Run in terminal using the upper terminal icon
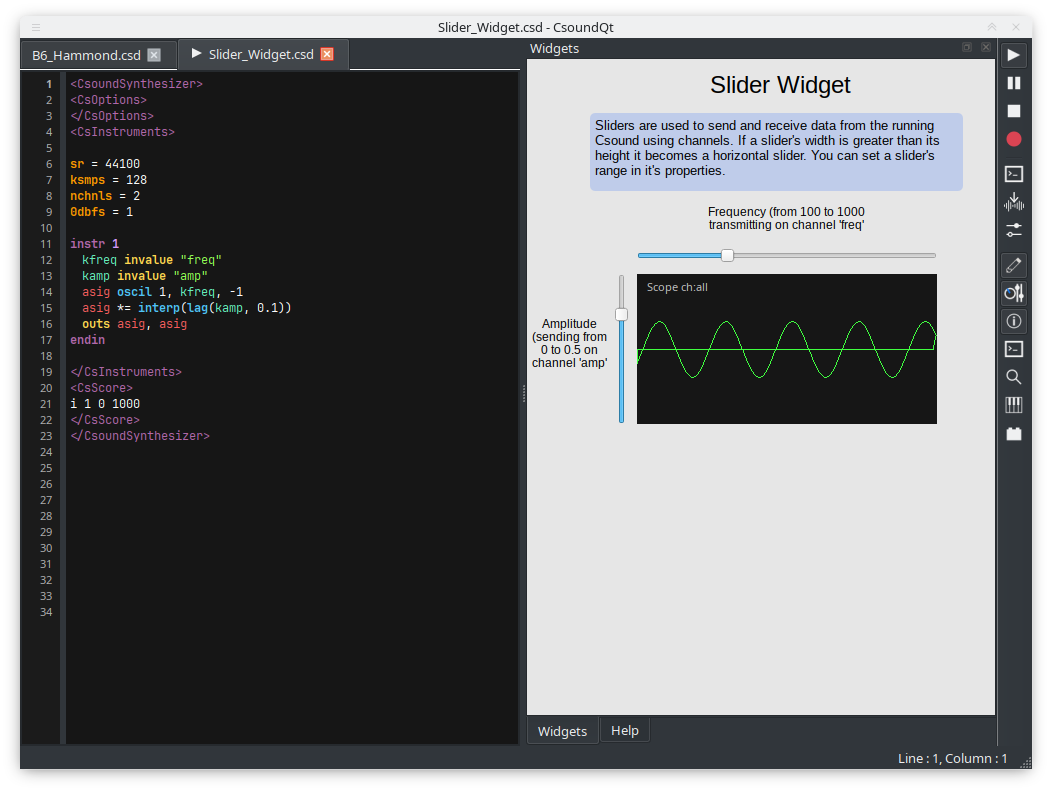Image resolution: width=1052 pixels, height=793 pixels. point(1014,174)
